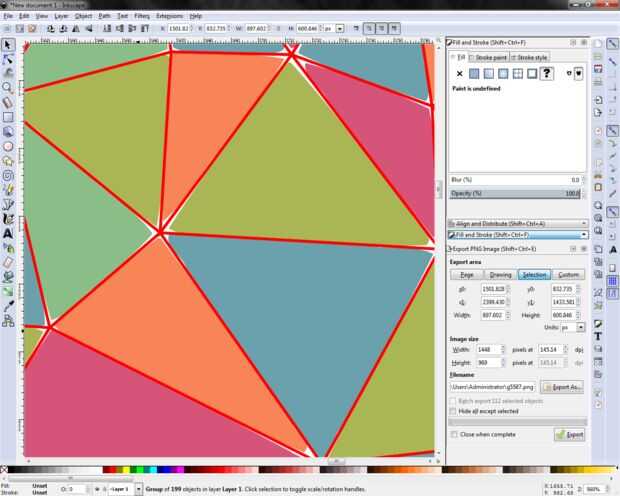The width and height of the screenshot is (620, 496).
Task: Select the Bezier Pen tool
Action: [8, 204]
